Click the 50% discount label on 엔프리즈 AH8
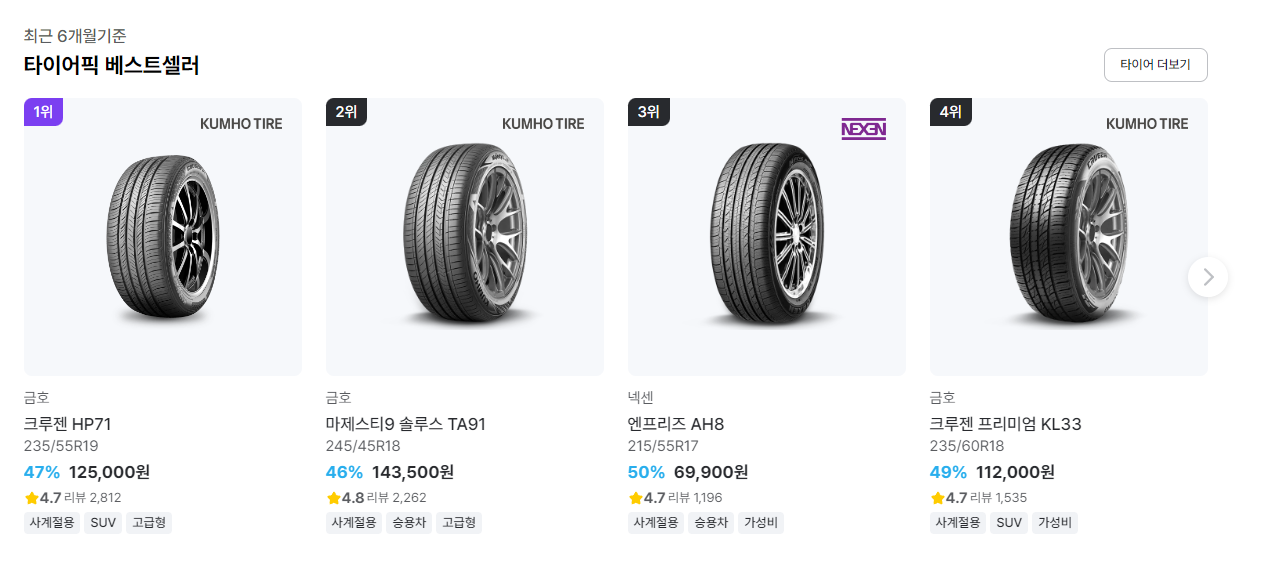Viewport: 1268px width, 576px height. pyautogui.click(x=647, y=471)
